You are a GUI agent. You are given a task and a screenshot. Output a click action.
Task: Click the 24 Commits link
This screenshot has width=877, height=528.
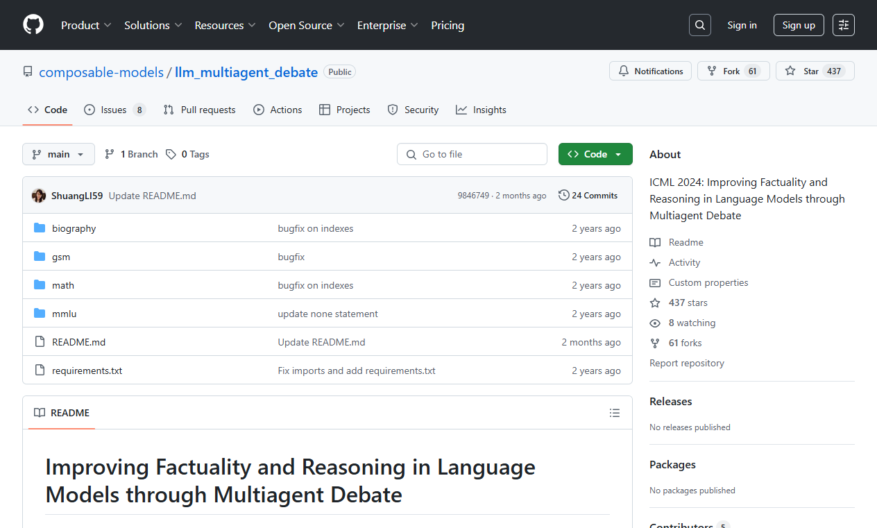pyautogui.click(x=588, y=195)
